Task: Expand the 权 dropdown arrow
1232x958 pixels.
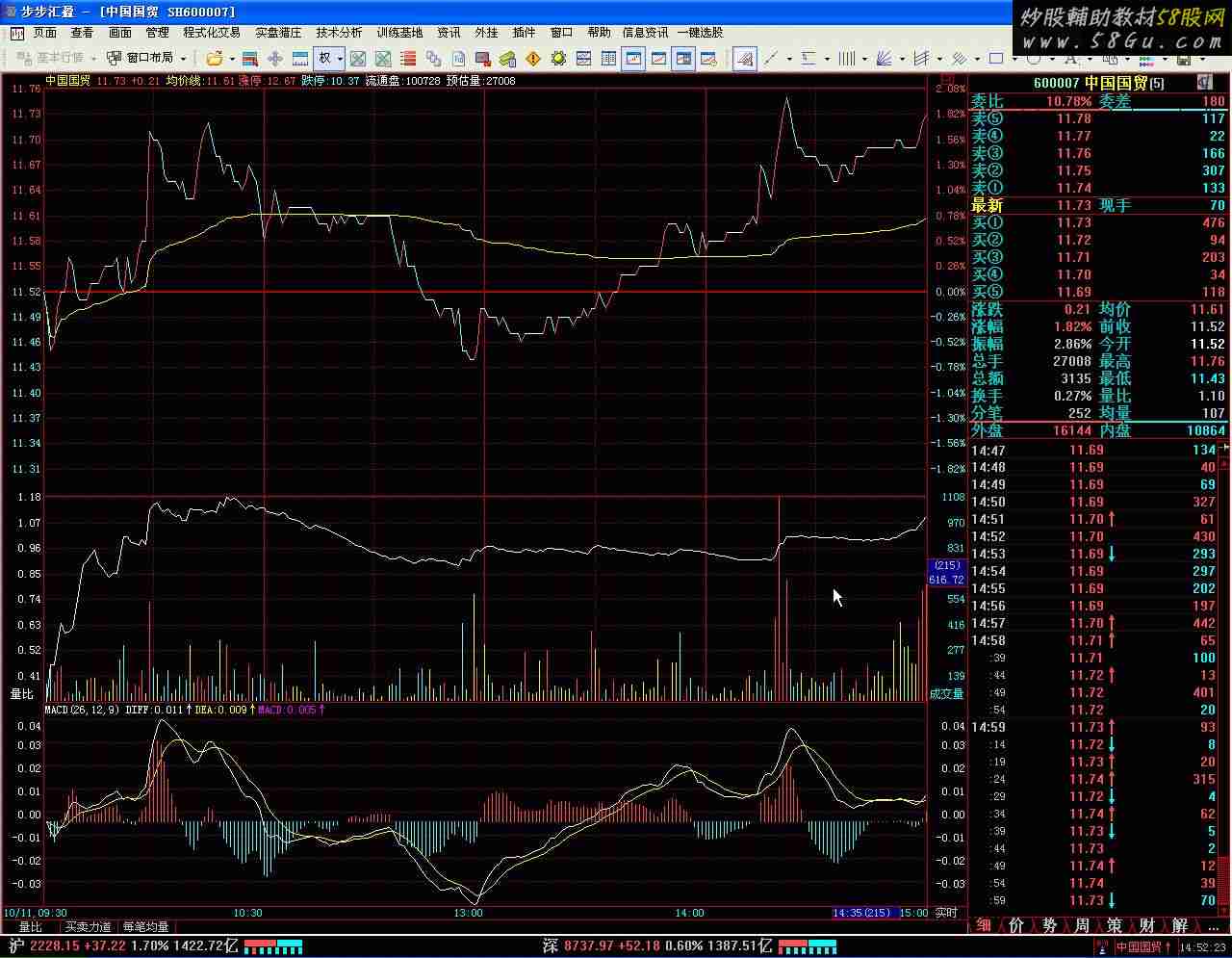Action: pos(340,59)
